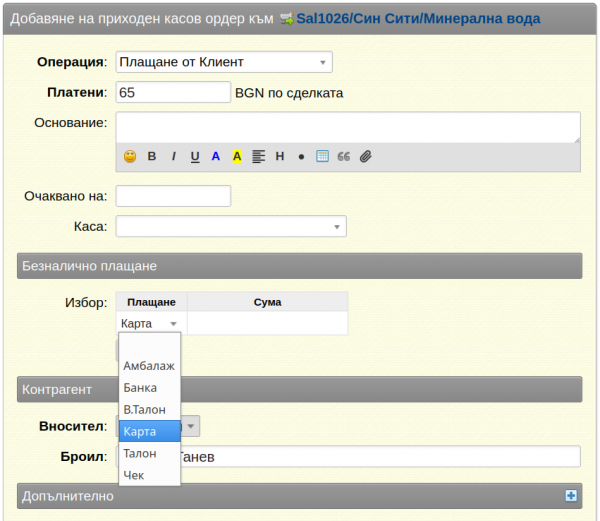Open the Sal1026/Син Сити/Минерална вода link

pyautogui.click(x=418, y=18)
